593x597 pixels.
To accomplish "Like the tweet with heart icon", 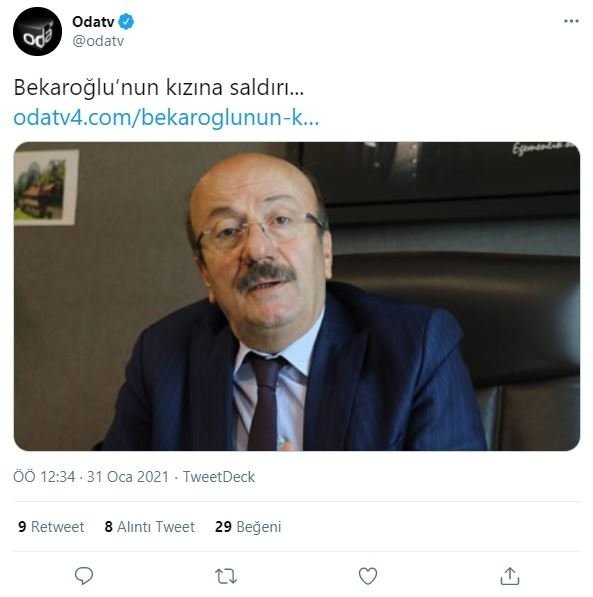I will (368, 576).
